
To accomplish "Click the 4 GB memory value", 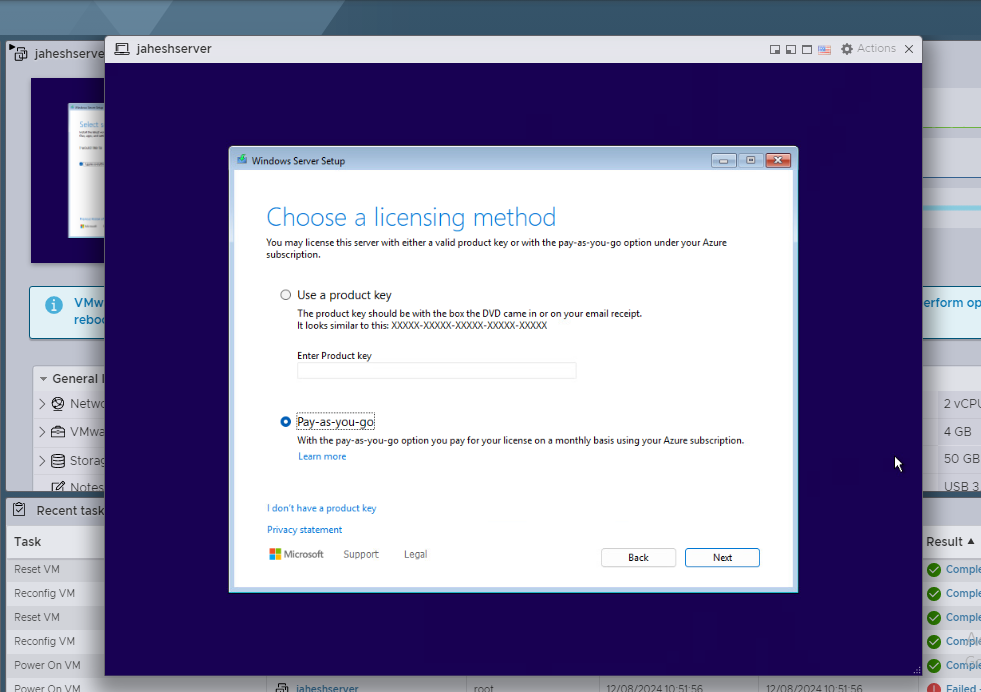I will pos(958,432).
